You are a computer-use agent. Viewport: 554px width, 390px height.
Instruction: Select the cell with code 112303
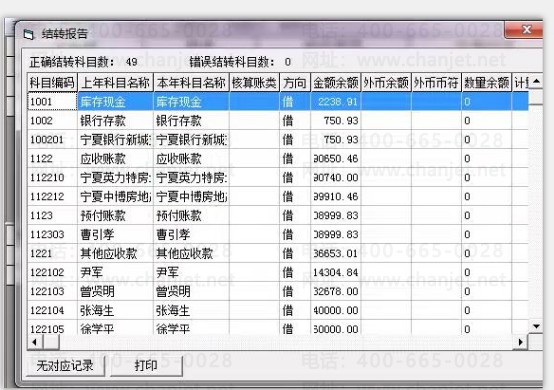coord(52,235)
